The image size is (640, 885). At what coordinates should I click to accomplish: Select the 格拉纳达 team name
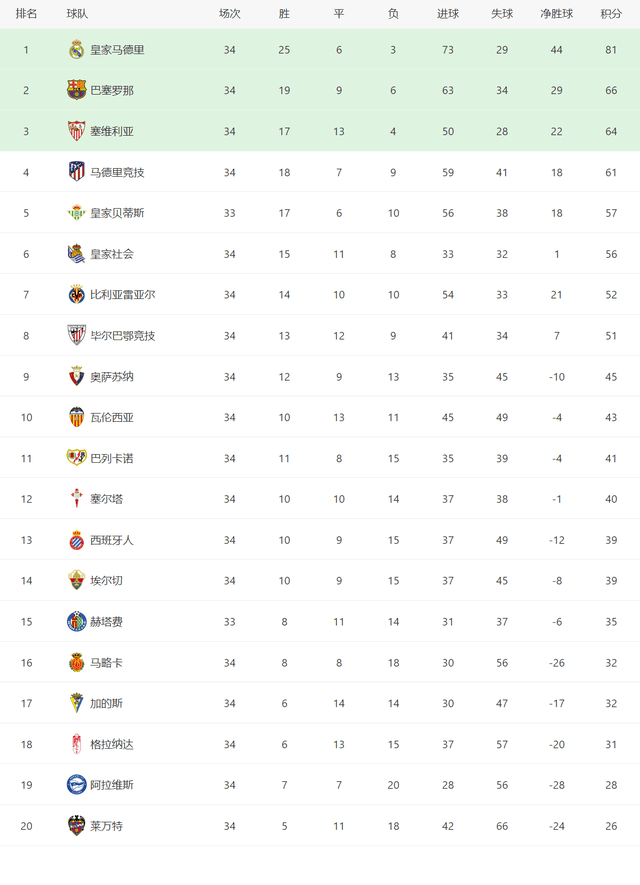click(112, 744)
